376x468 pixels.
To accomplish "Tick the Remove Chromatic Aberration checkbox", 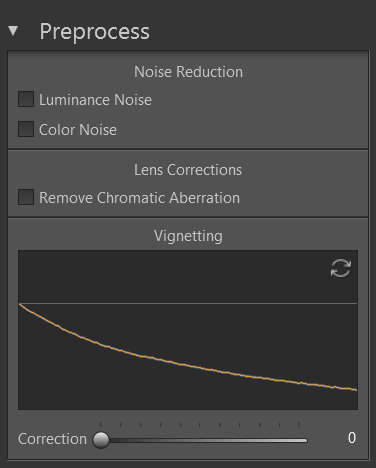I will point(26,197).
